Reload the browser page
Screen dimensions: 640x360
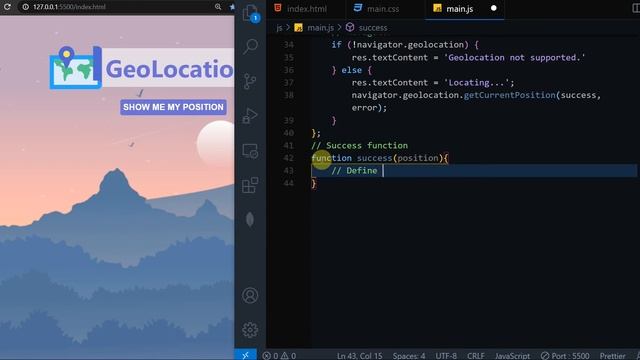click(7, 7)
